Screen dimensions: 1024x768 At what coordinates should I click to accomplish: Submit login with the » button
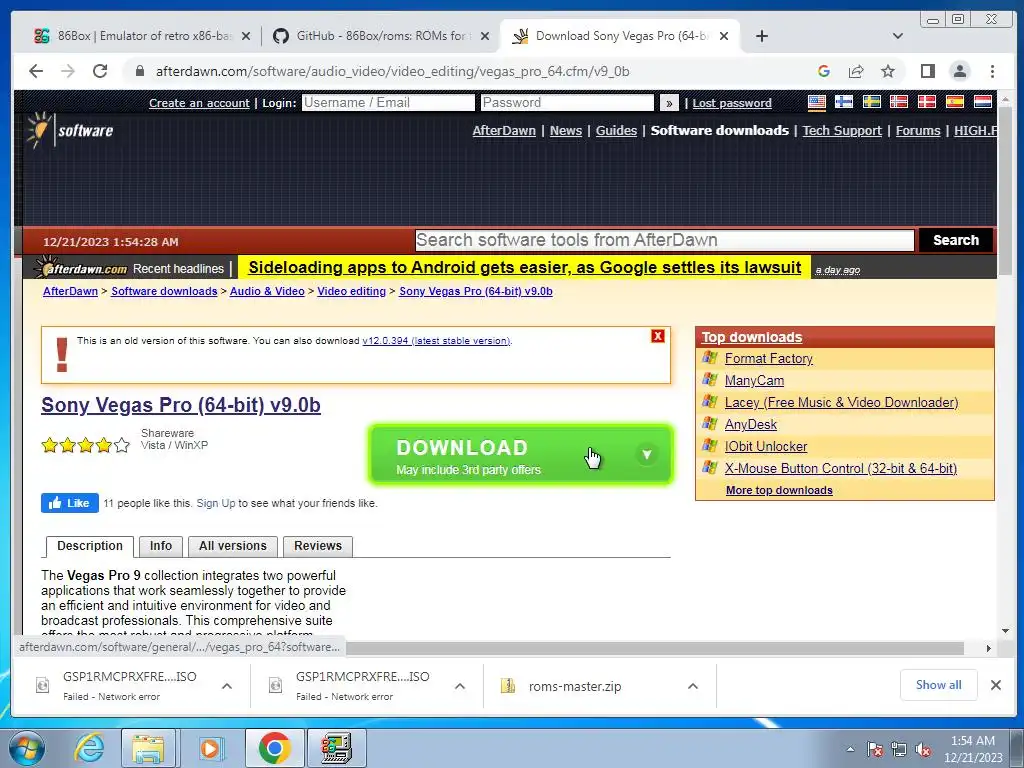pyautogui.click(x=669, y=103)
